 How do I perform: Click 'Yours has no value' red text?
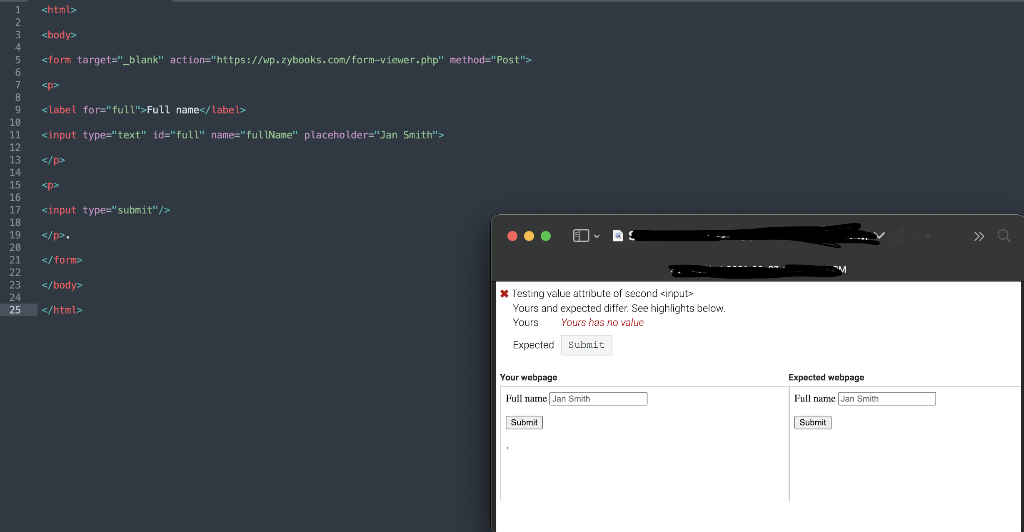point(602,322)
